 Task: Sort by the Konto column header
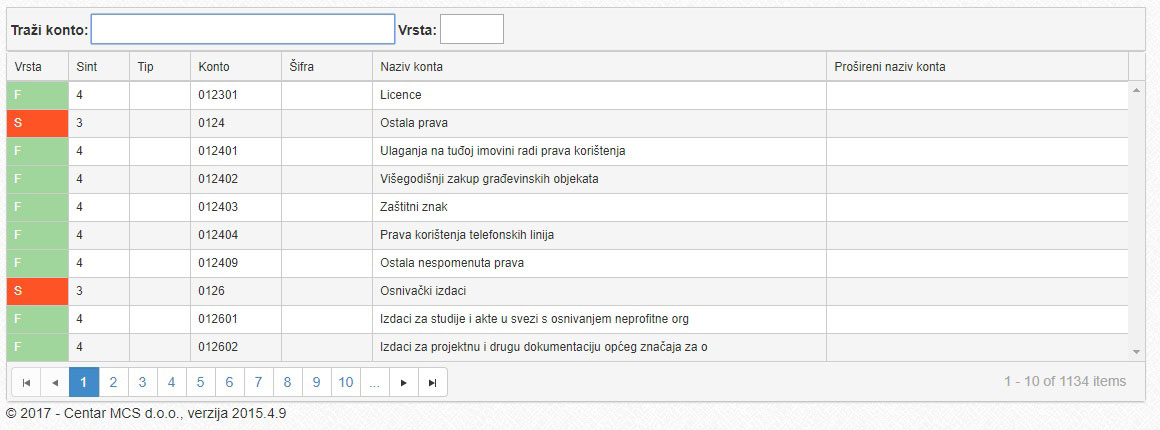click(x=236, y=67)
